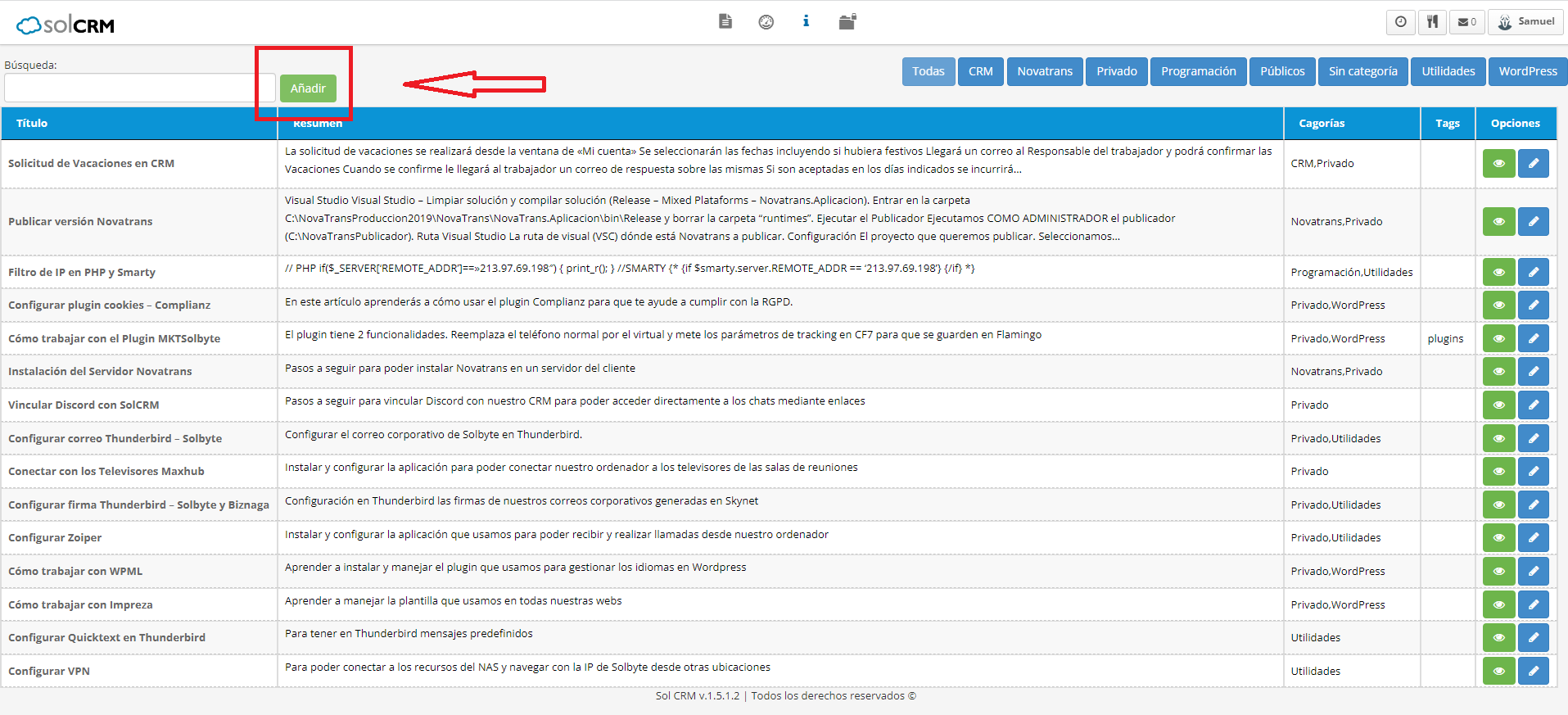
Task: View Configurar Quicktext en Thunderbird article
Action: [1498, 637]
